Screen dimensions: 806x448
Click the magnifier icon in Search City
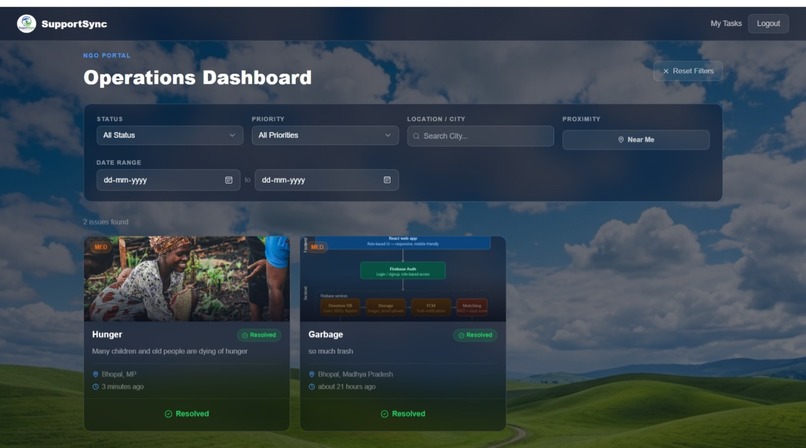point(416,136)
